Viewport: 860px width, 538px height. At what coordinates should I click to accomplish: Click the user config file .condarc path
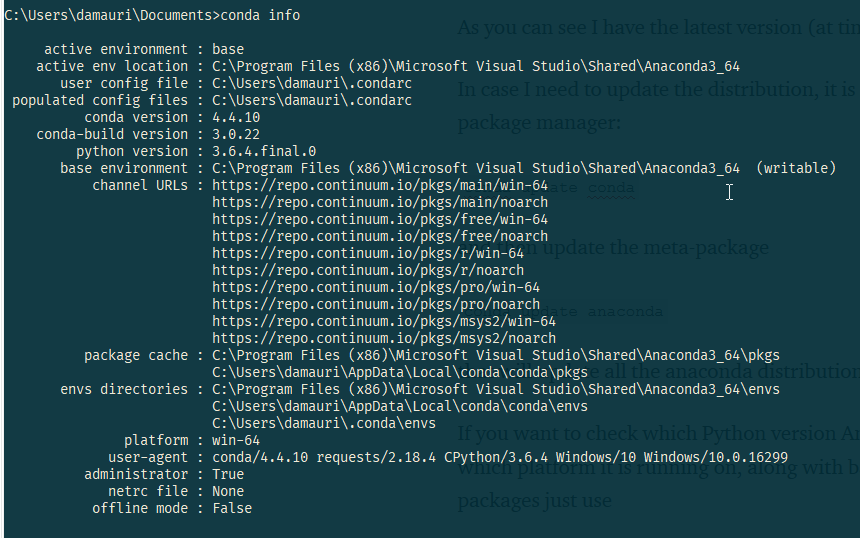pos(312,83)
